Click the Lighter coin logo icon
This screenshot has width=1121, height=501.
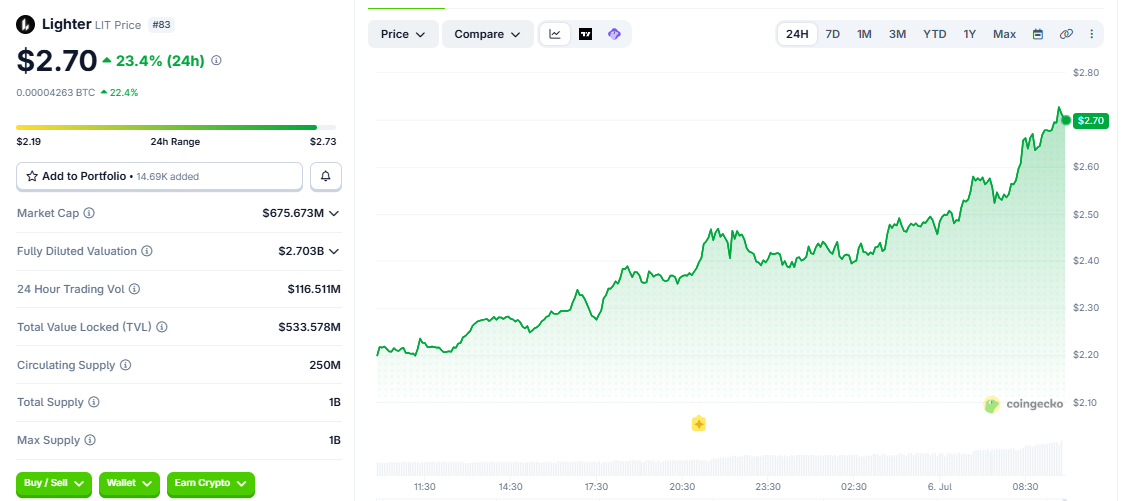[26, 25]
